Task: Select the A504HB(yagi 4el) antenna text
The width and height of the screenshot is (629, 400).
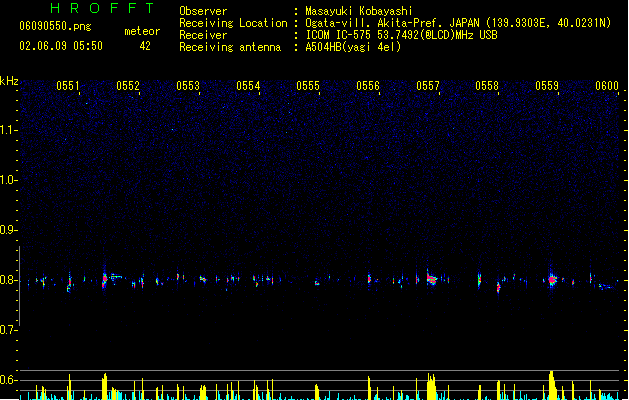Action: coord(353,47)
